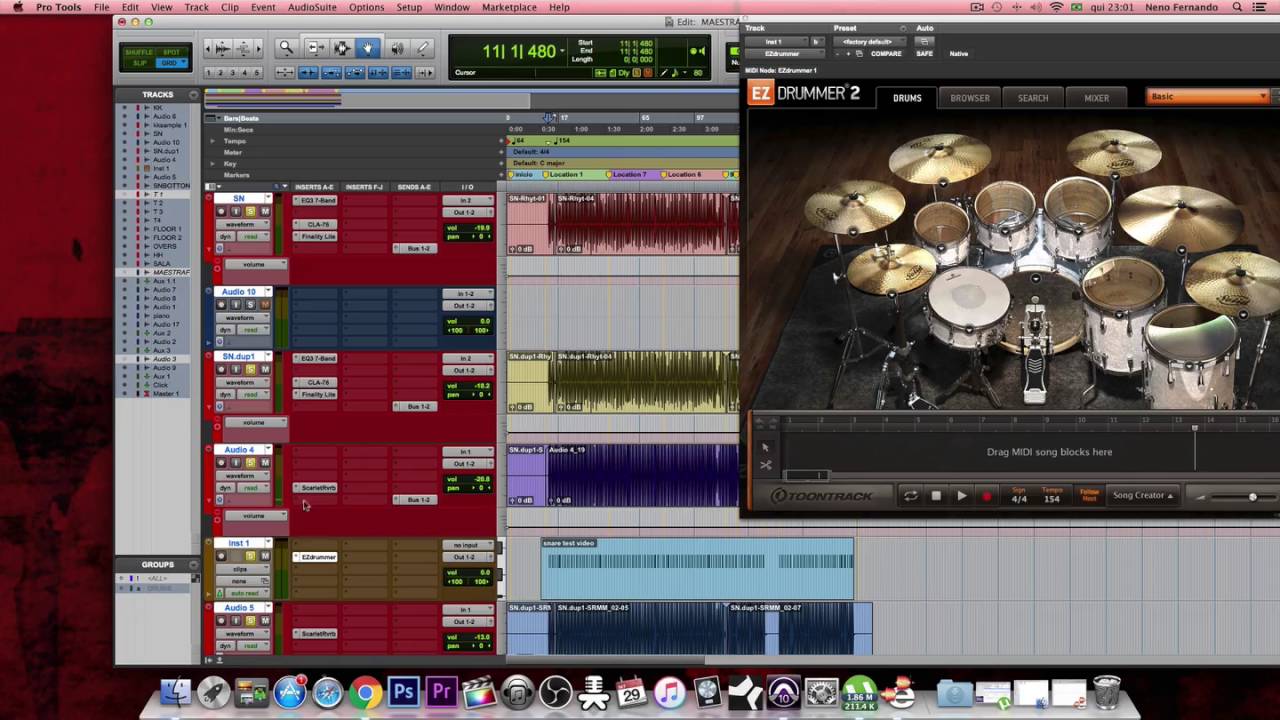
Task: Click the EZdrummer scissors cut tool
Action: (x=766, y=465)
